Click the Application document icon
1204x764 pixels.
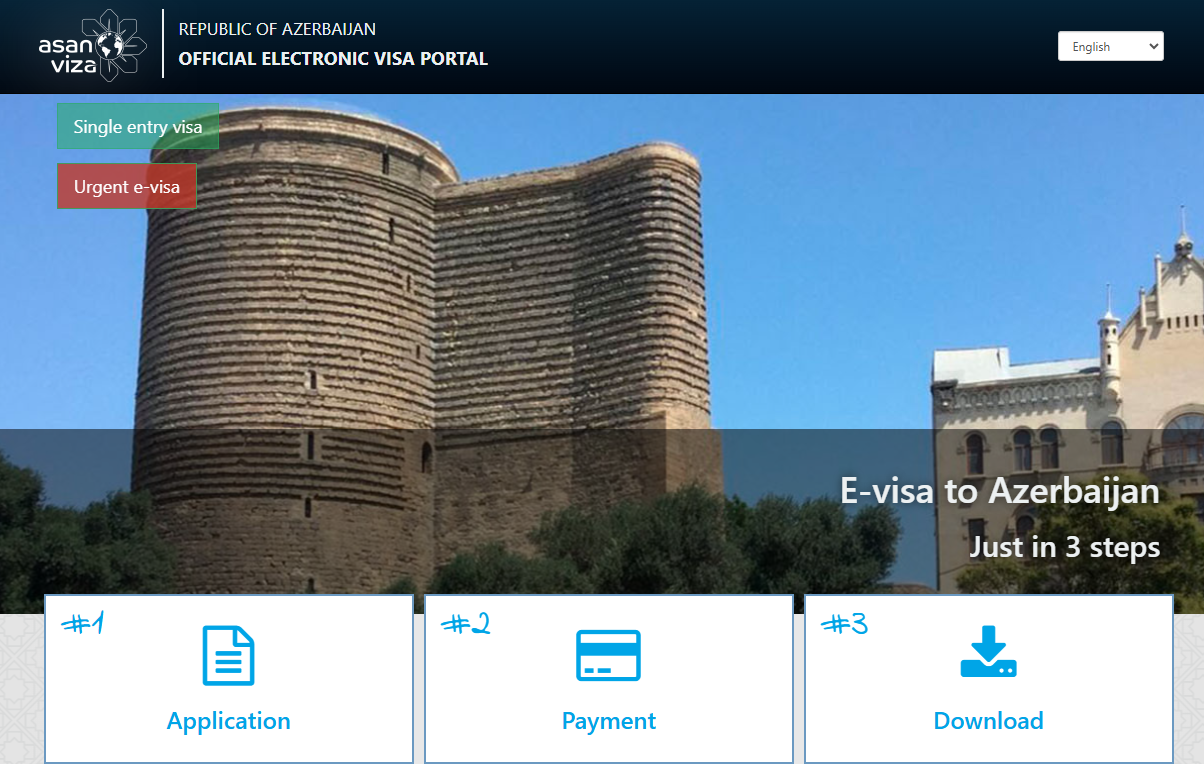[x=229, y=656]
